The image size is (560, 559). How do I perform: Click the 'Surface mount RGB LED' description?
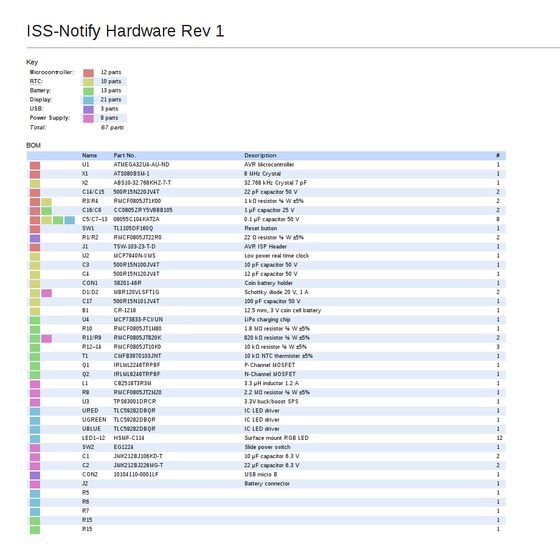coord(276,438)
